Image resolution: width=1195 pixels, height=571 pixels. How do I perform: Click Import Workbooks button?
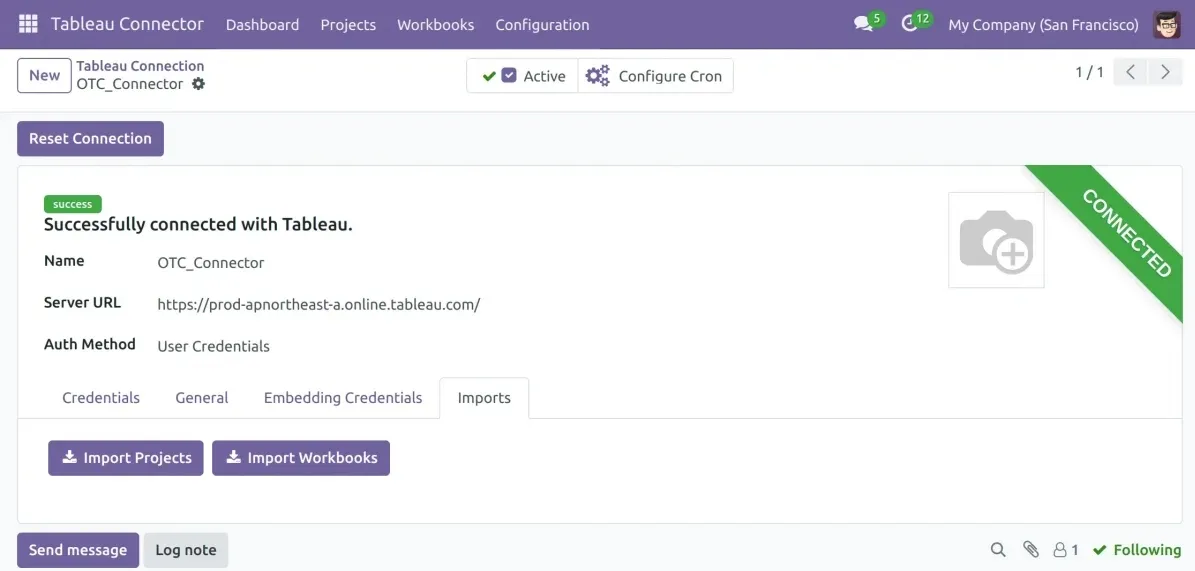(x=301, y=458)
